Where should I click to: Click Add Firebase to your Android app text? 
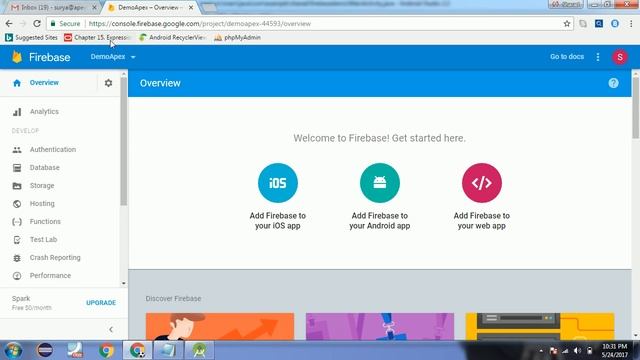(380, 221)
